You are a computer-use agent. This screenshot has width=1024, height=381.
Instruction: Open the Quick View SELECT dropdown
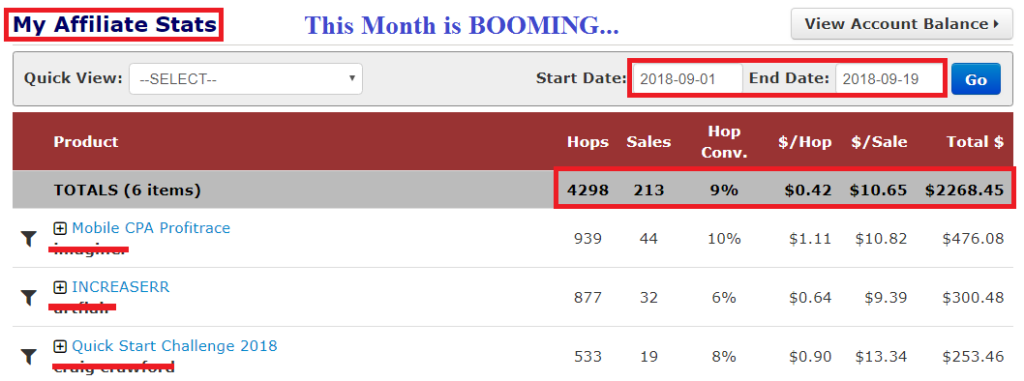point(246,79)
